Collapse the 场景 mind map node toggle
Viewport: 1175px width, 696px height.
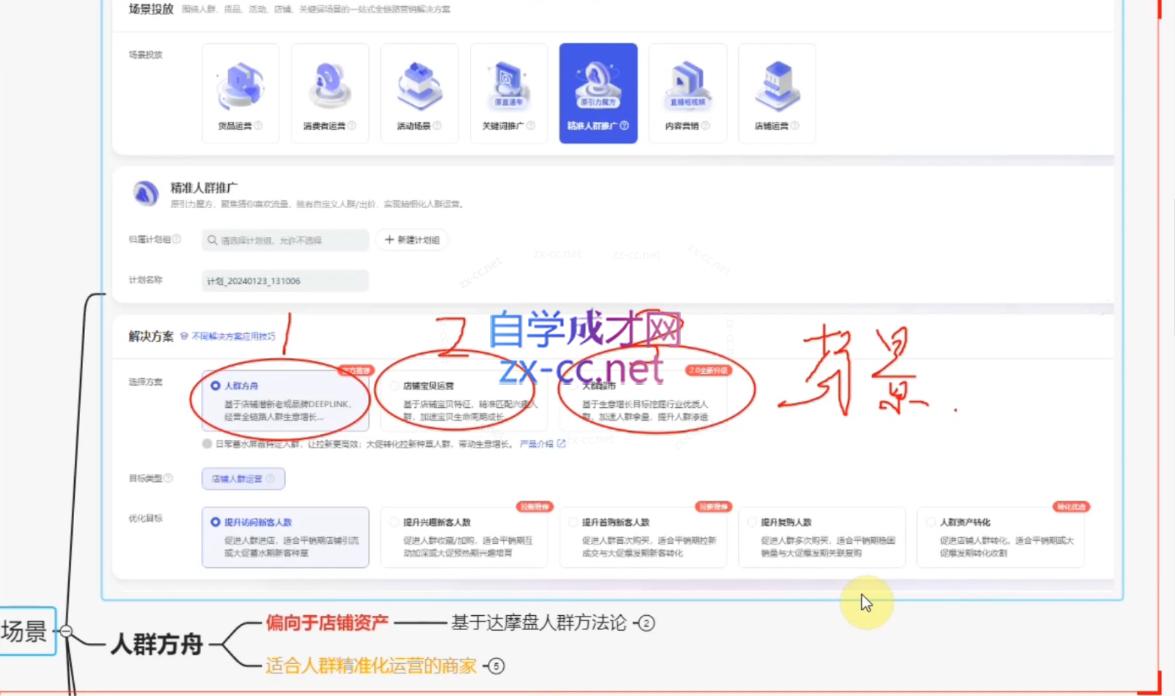click(66, 631)
